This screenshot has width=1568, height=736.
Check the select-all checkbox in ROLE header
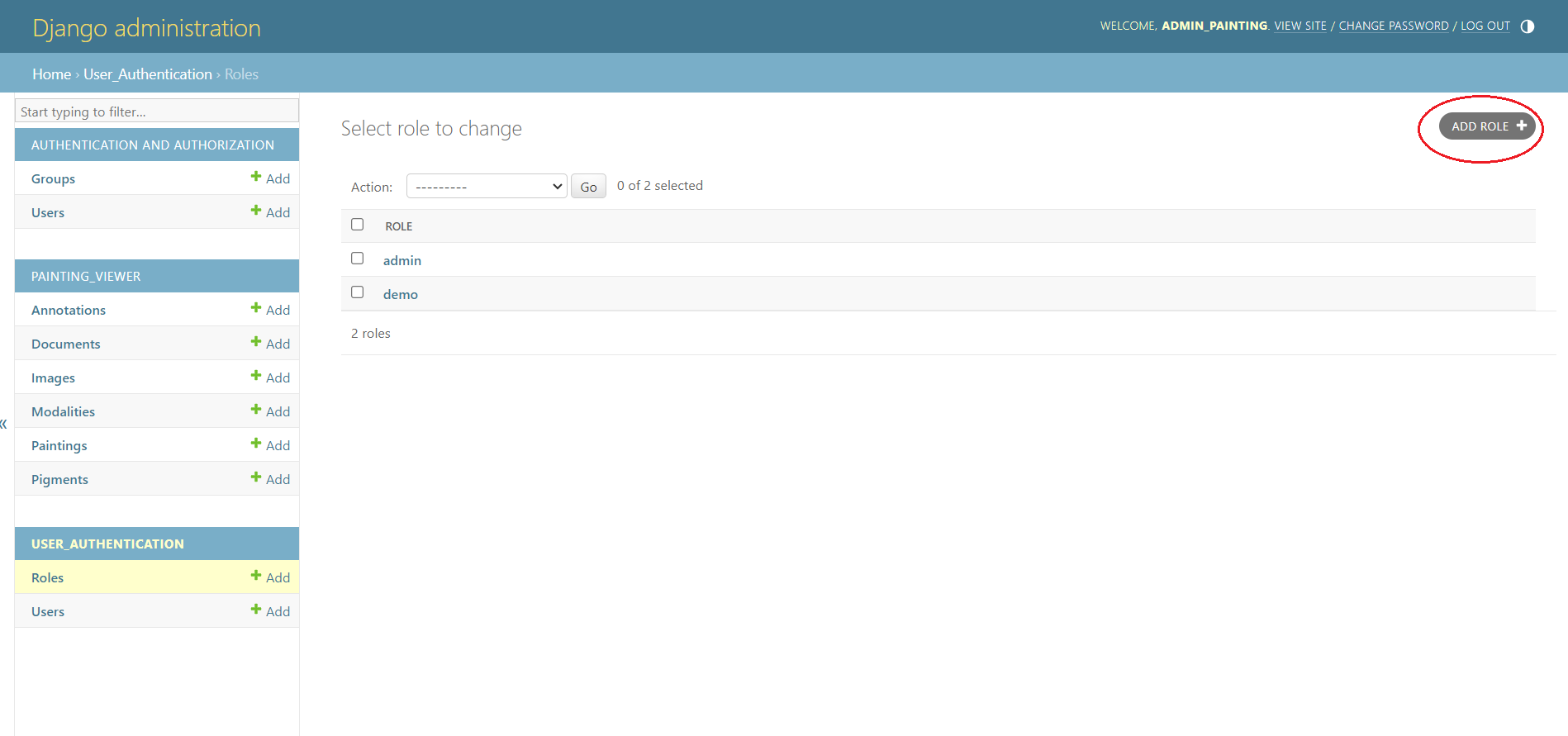(x=358, y=225)
